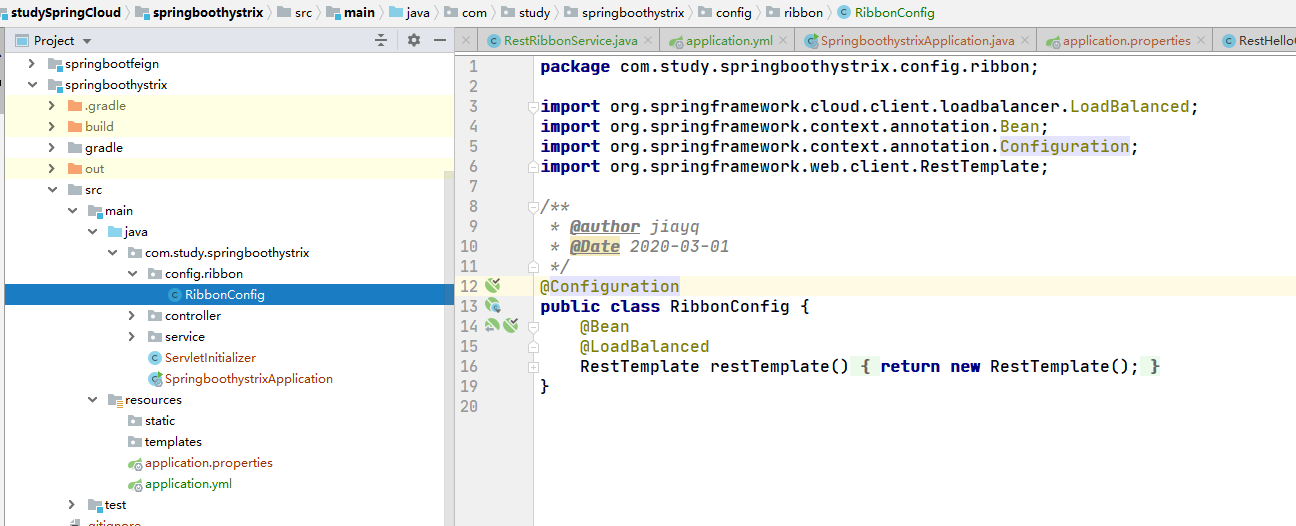Collapse the config.ribbon package
Image resolution: width=1296 pixels, height=526 pixels.
pyautogui.click(x=132, y=274)
